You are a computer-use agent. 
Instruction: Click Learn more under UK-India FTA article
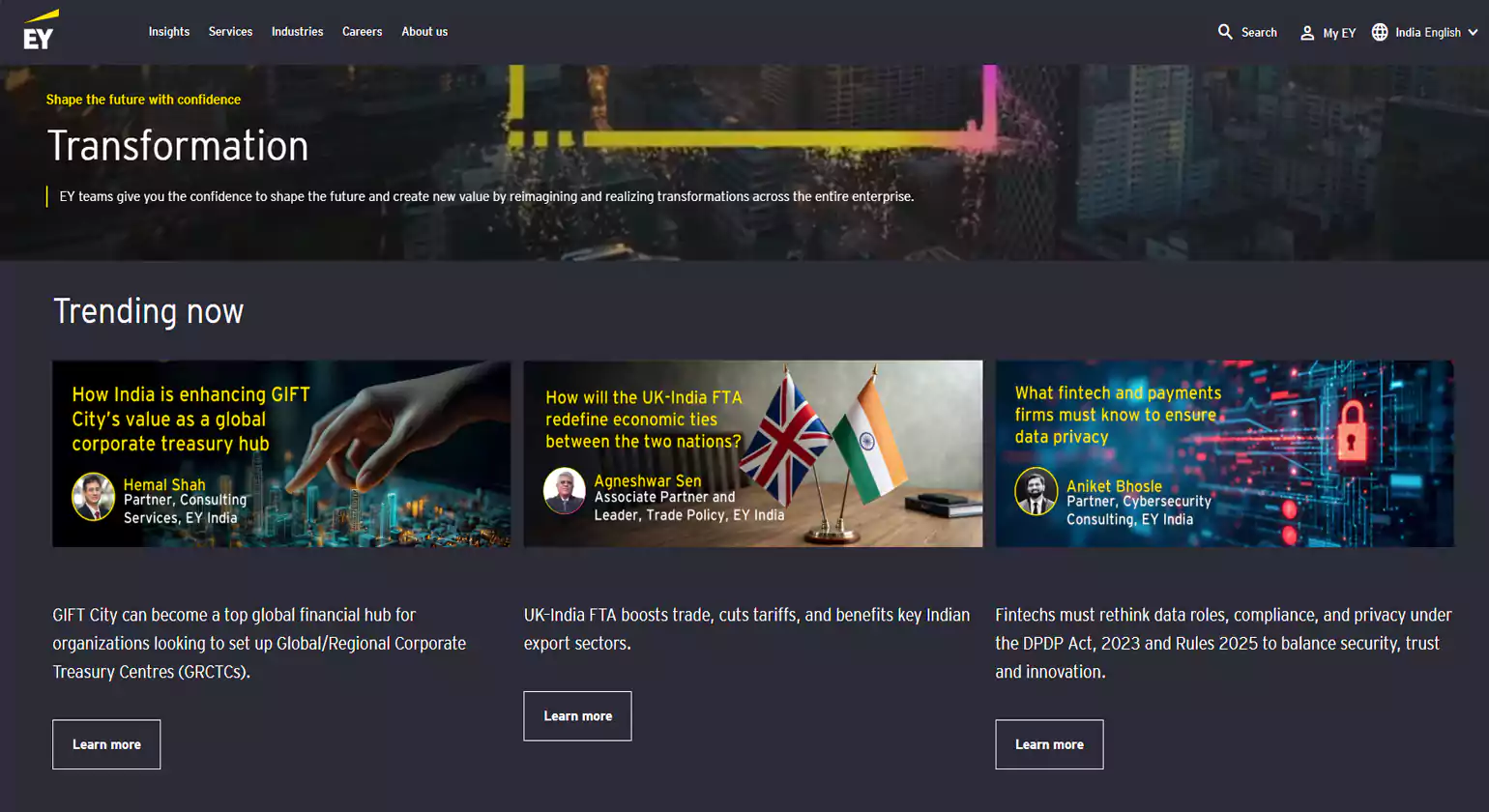coord(577,716)
